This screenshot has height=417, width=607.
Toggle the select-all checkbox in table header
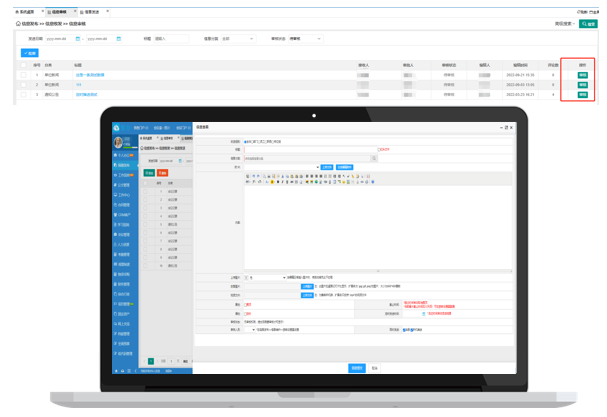click(x=24, y=63)
